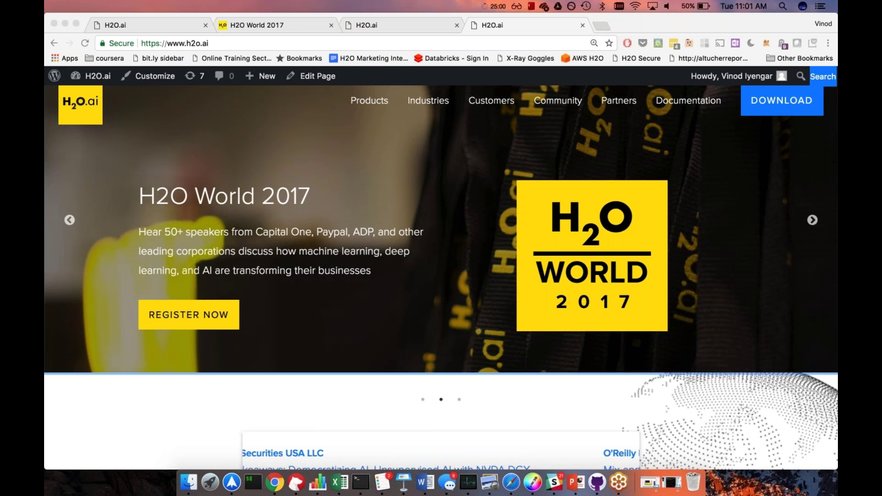Image resolution: width=882 pixels, height=496 pixels.
Task: Open the Community menu item
Action: (x=557, y=101)
